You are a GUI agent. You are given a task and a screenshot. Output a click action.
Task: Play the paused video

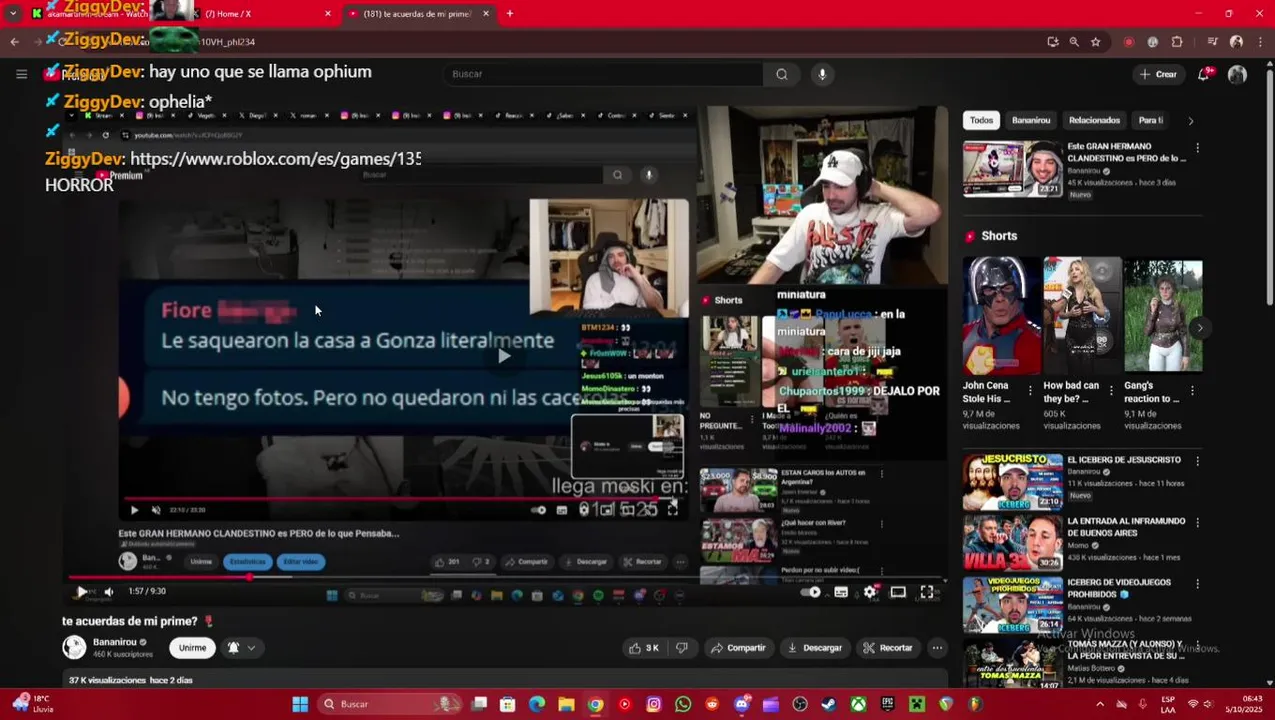click(82, 592)
